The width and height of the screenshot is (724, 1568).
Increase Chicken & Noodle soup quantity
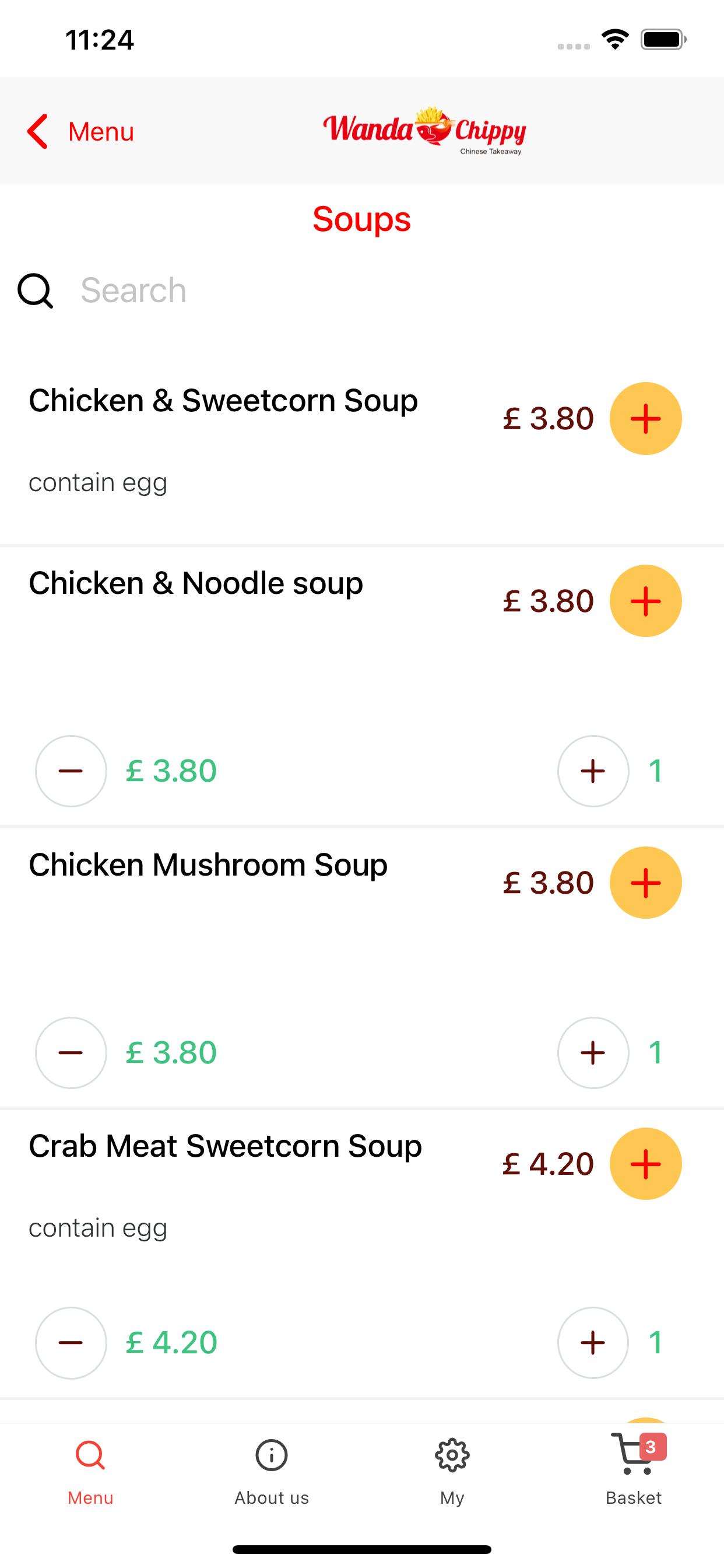[593, 771]
